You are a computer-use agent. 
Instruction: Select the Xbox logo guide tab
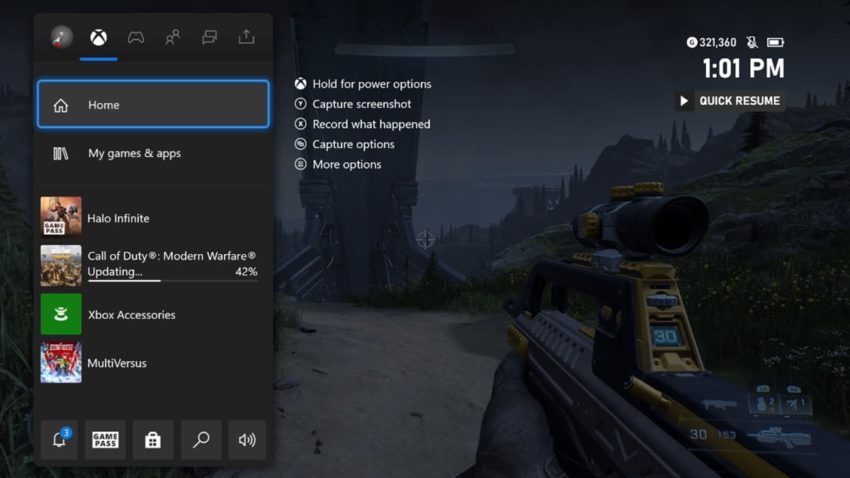pos(98,37)
